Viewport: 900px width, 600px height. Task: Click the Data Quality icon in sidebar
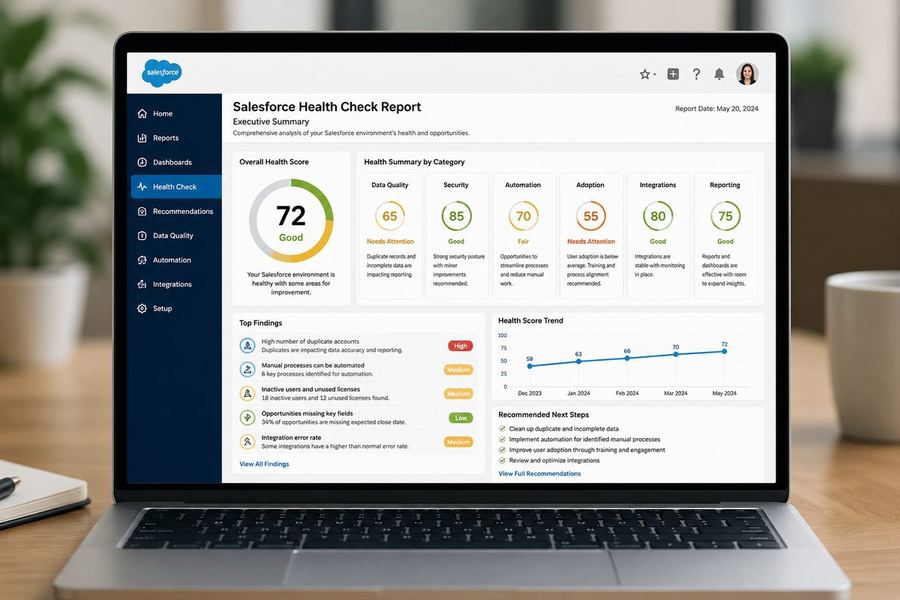(142, 235)
